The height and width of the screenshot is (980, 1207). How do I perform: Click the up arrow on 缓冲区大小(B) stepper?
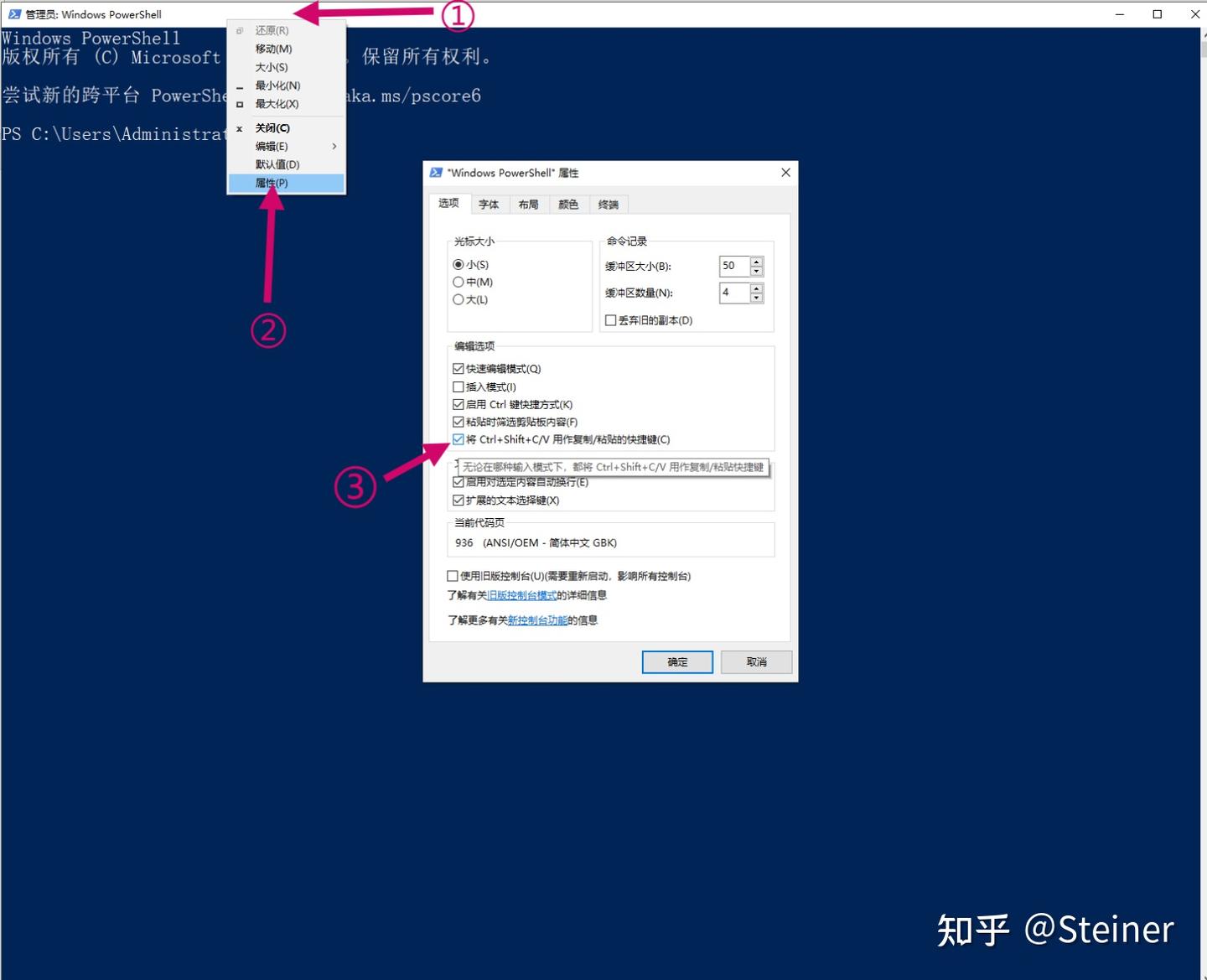pyautogui.click(x=755, y=262)
